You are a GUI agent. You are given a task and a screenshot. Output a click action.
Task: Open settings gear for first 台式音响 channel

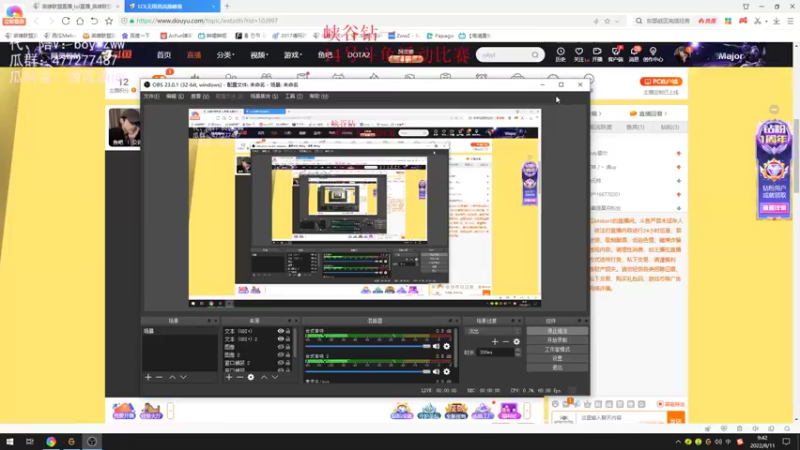446,346
